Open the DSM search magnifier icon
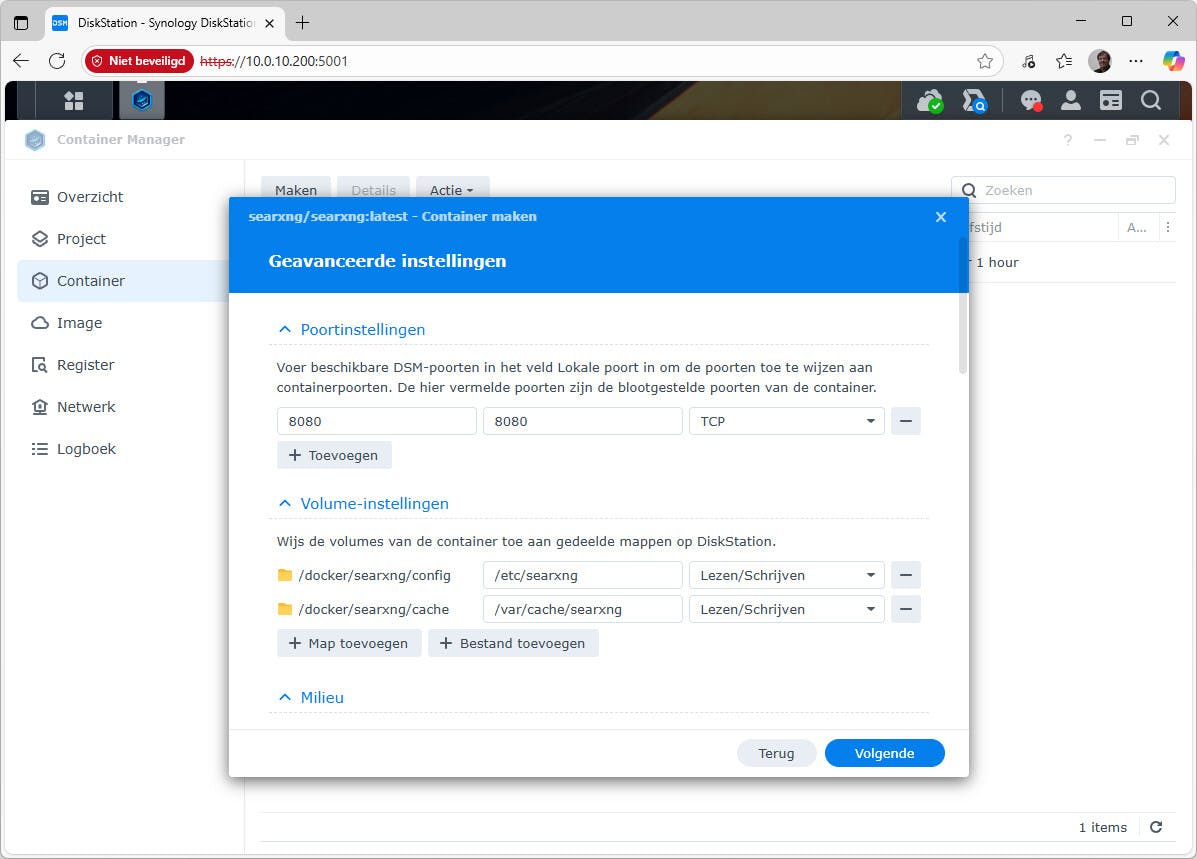The height and width of the screenshot is (859, 1197). (1150, 101)
